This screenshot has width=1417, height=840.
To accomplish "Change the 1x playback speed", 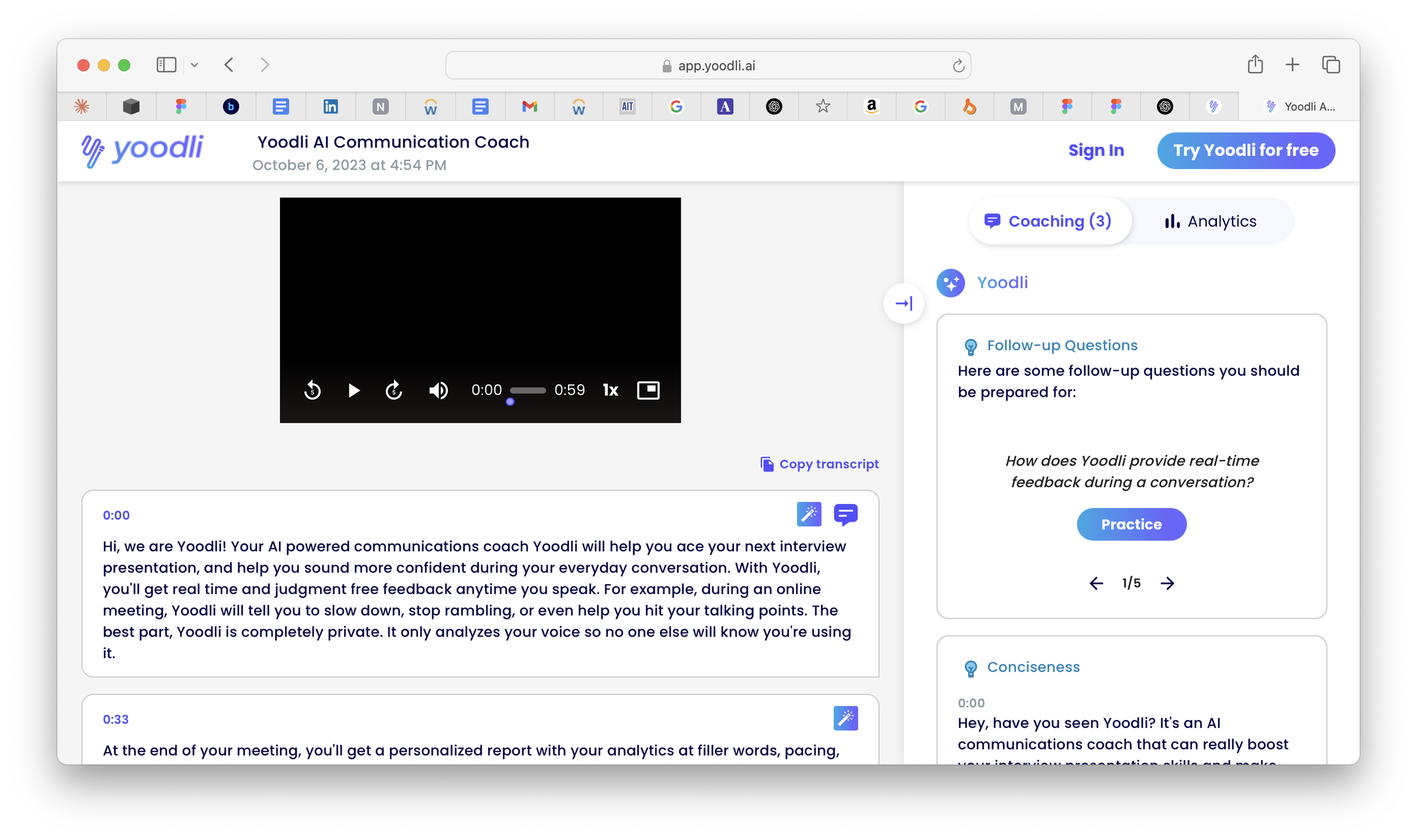I will 610,390.
